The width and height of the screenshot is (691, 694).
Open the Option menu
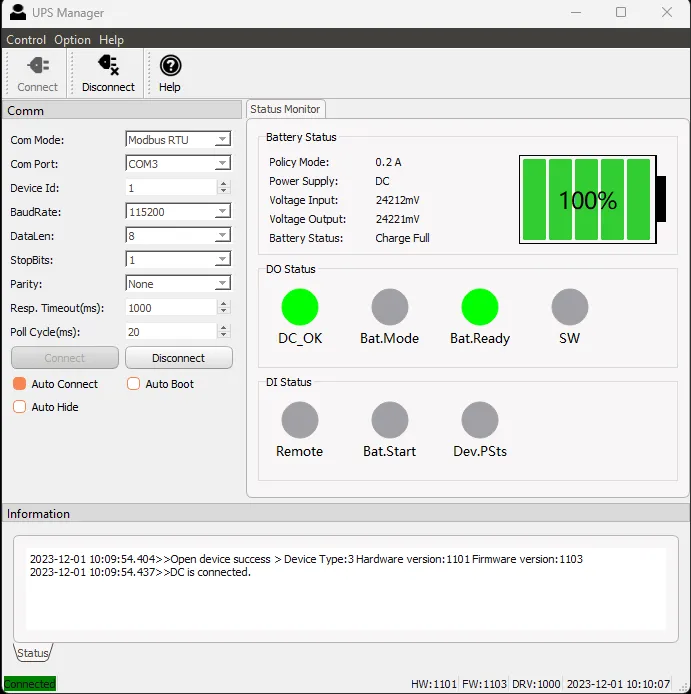pyautogui.click(x=73, y=40)
